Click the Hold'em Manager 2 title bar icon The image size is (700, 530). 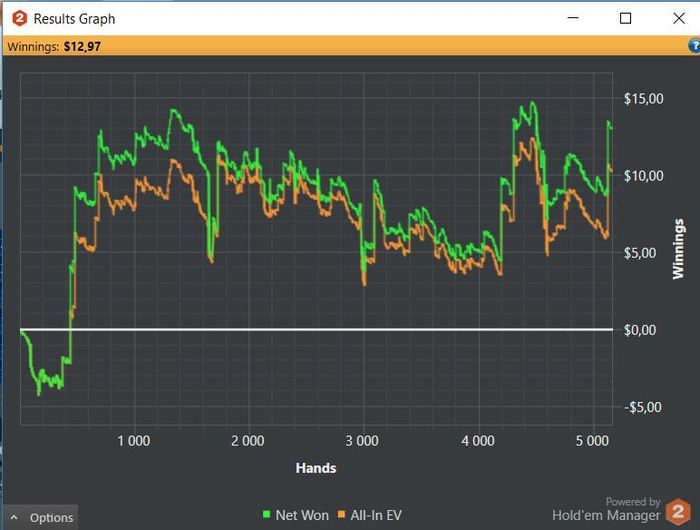coord(19,18)
